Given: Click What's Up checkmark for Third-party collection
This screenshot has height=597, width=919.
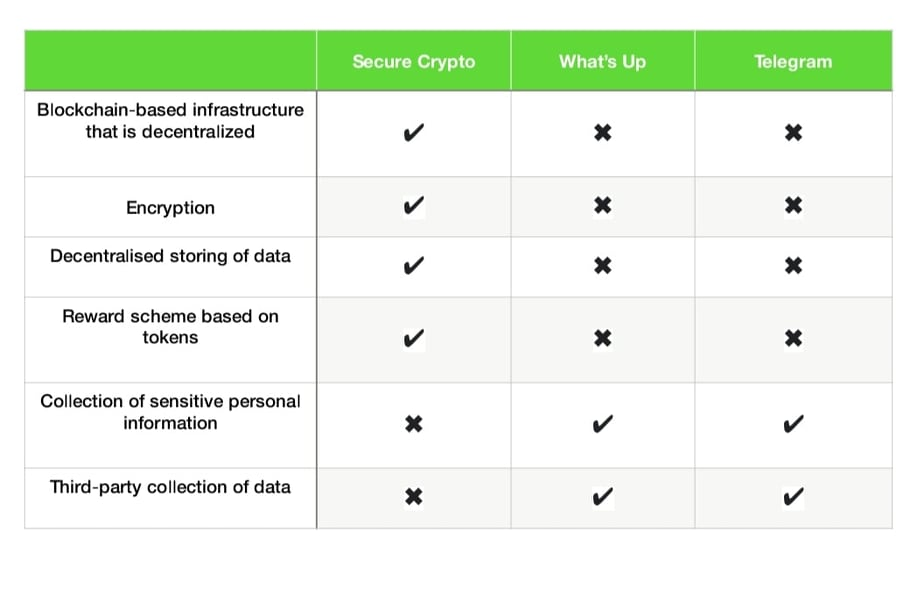Looking at the screenshot, I should (x=602, y=497).
